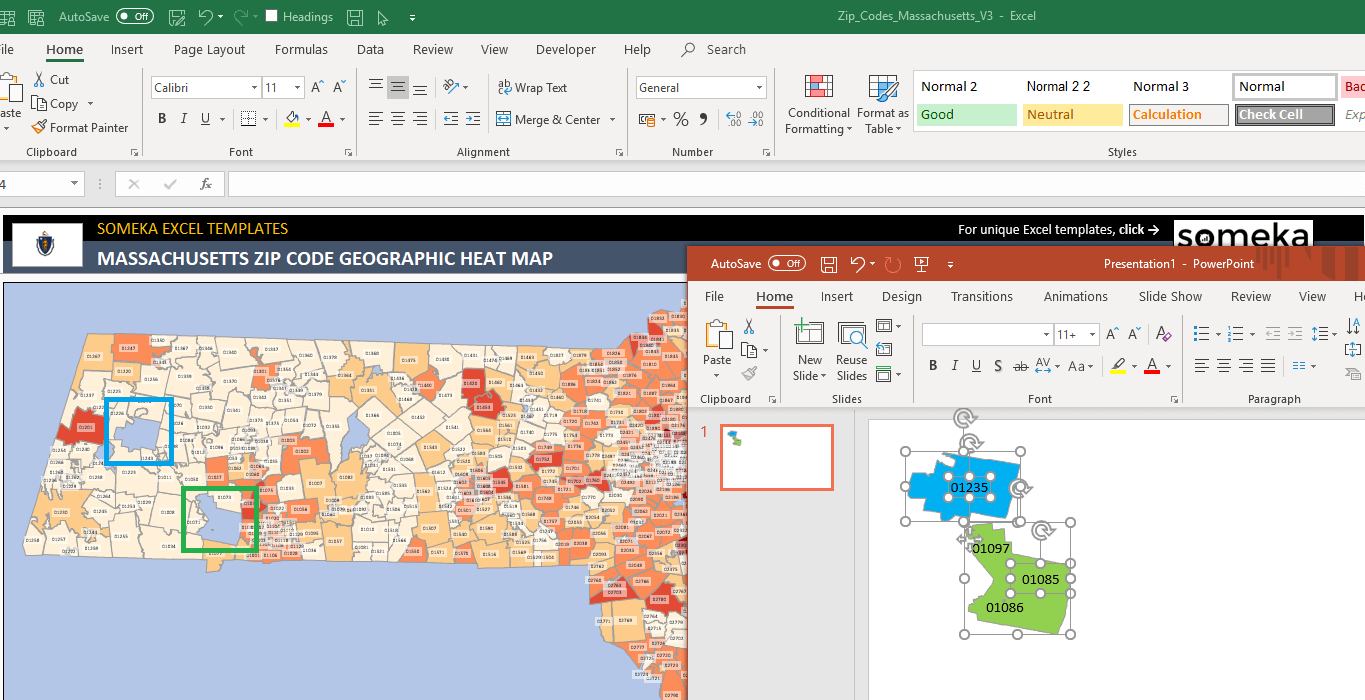1365x700 pixels.
Task: Enable Wrap Text in the Alignment group
Action: tap(533, 87)
